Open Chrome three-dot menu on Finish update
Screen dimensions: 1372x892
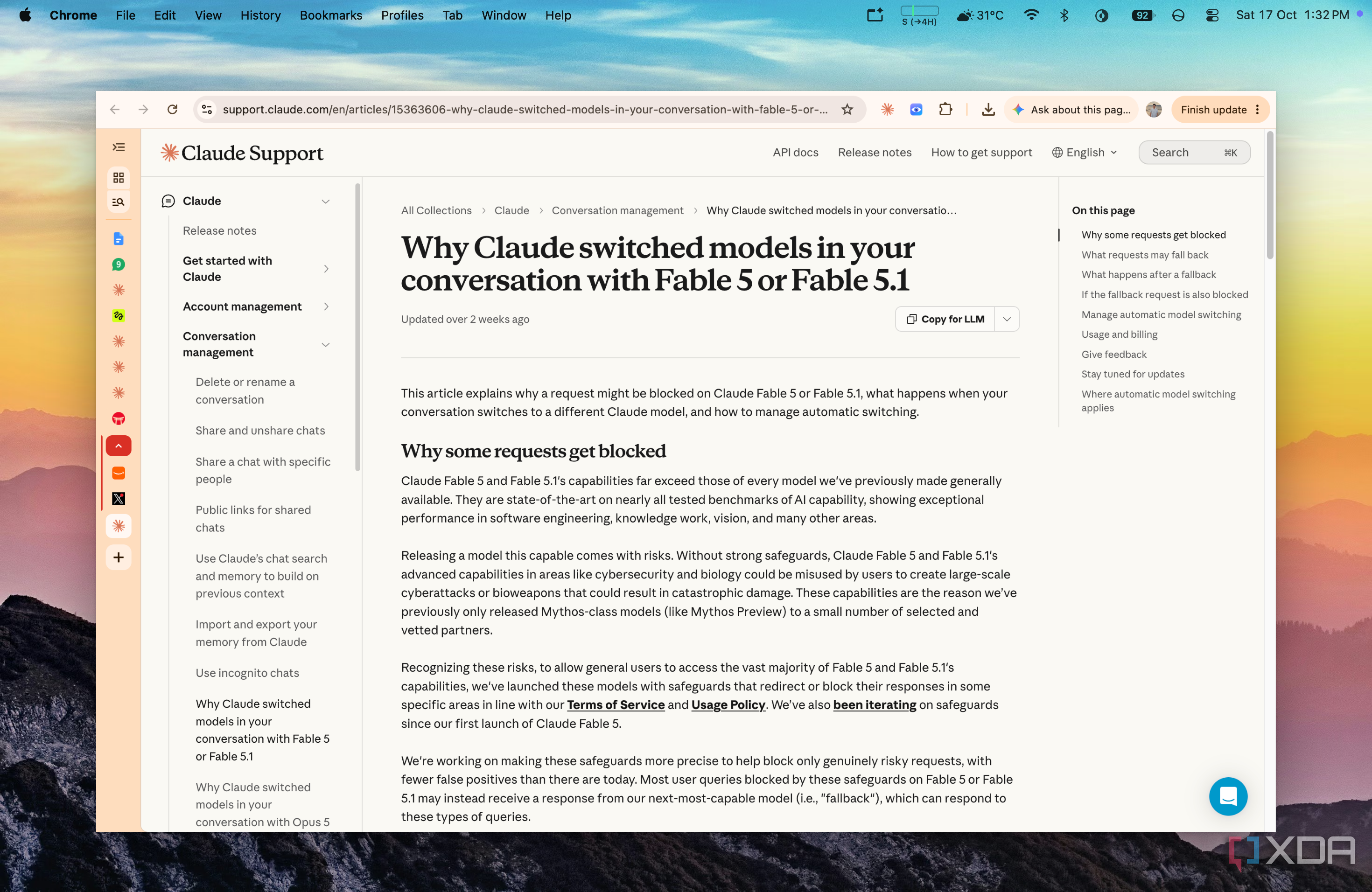1257,110
